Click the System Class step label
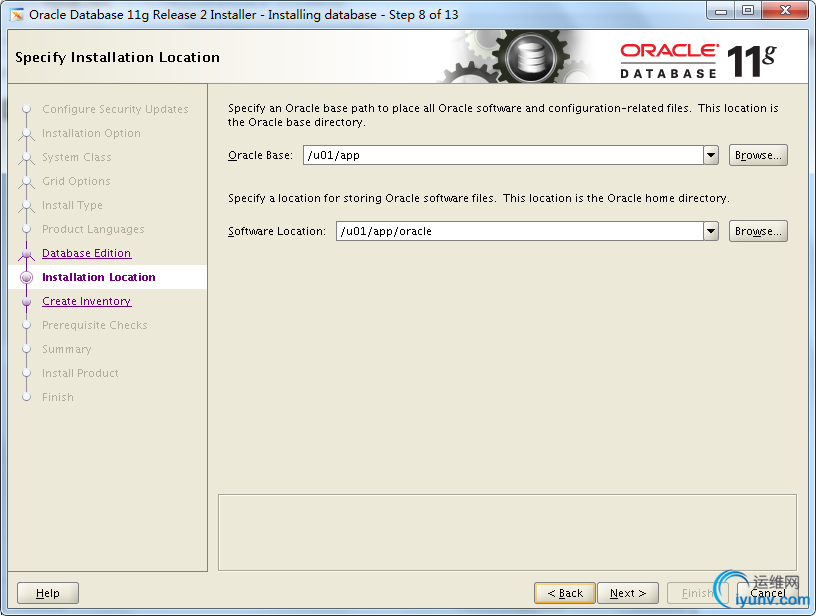The height and width of the screenshot is (616, 816). [x=76, y=157]
